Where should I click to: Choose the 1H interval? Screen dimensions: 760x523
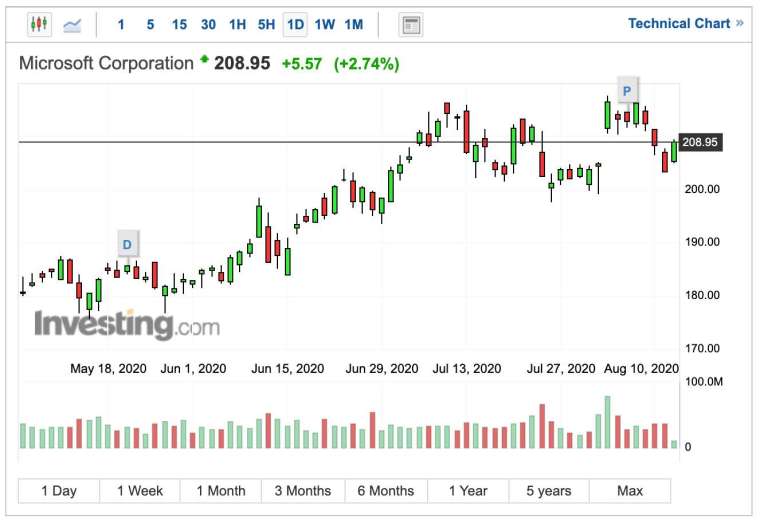click(238, 25)
